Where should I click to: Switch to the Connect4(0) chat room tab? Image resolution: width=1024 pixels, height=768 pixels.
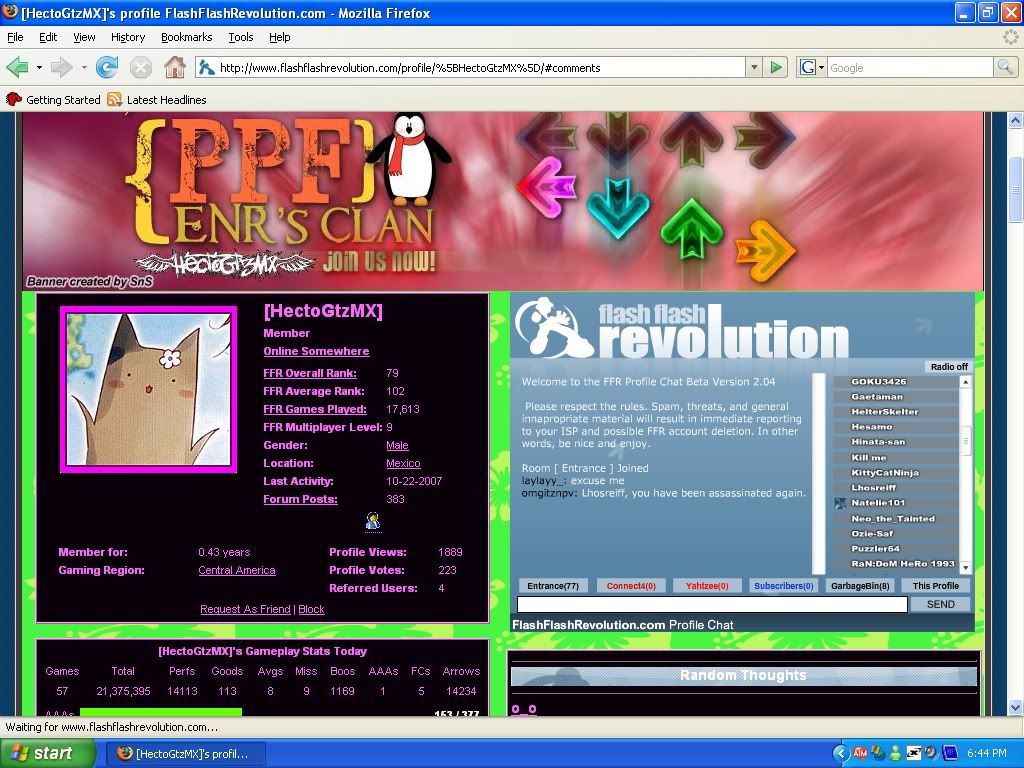pos(631,586)
